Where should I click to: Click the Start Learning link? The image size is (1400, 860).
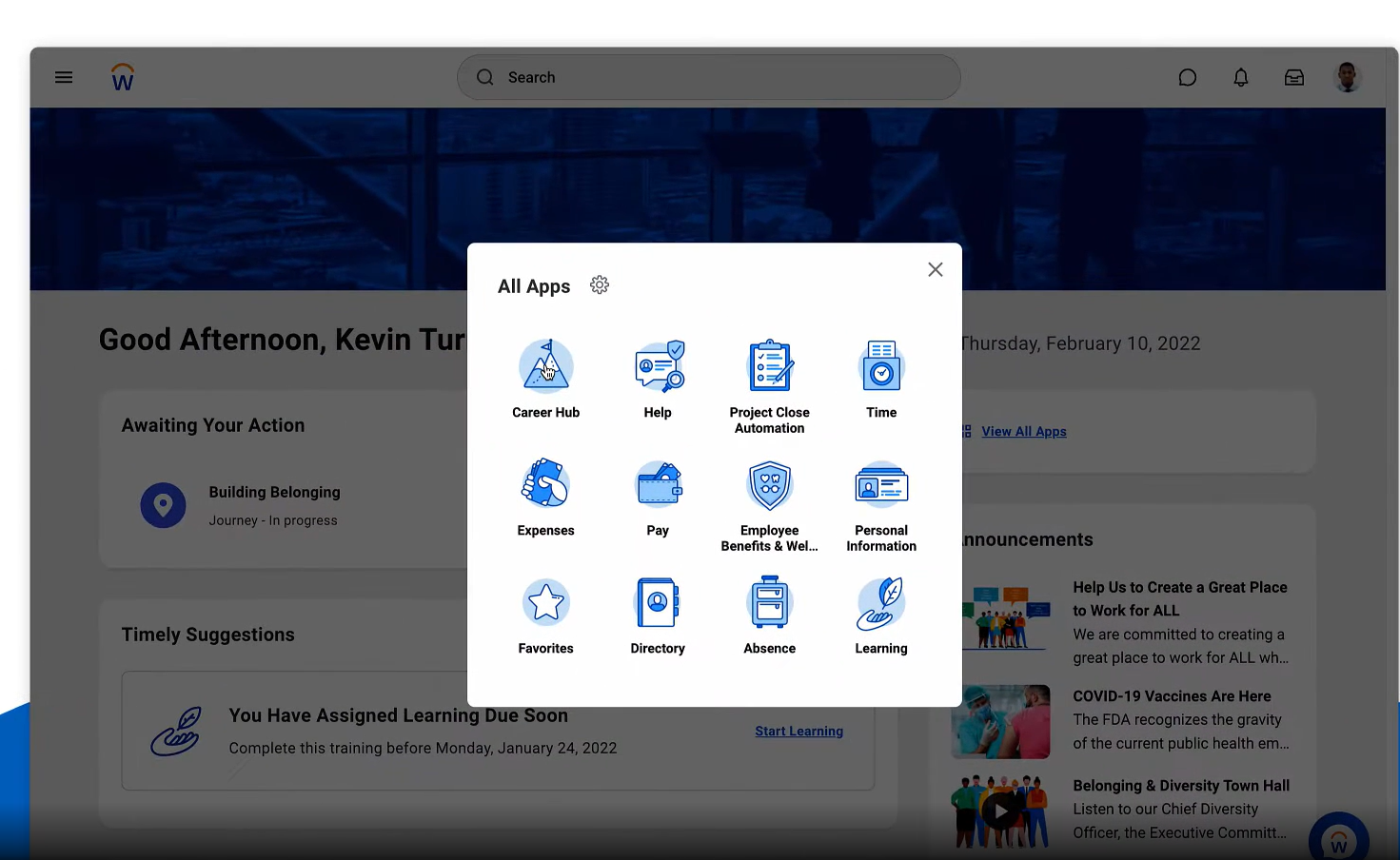pyautogui.click(x=799, y=732)
